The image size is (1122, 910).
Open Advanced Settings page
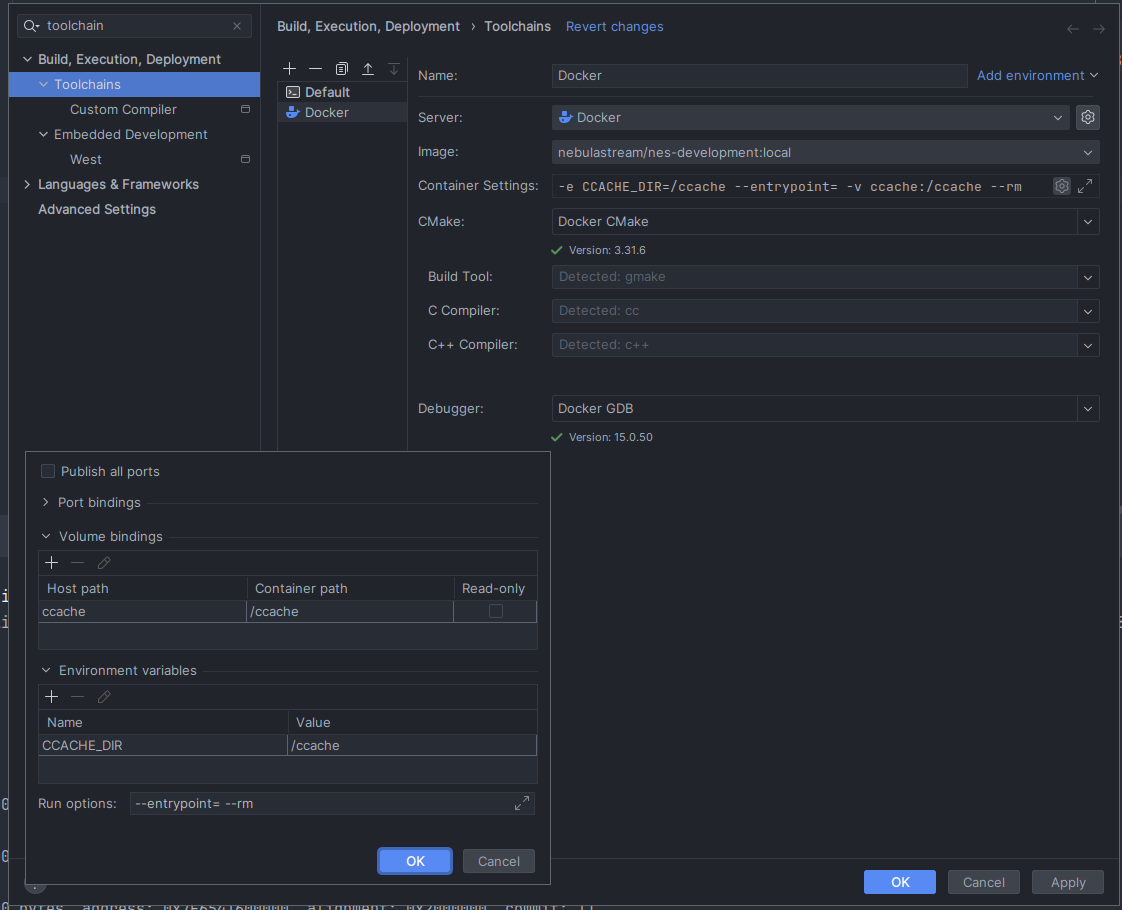click(x=97, y=209)
